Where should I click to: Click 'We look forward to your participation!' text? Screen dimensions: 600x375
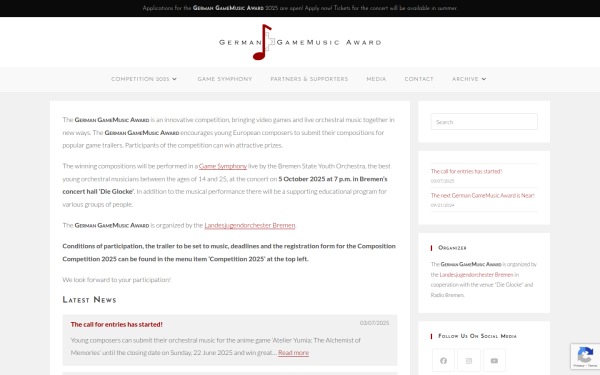point(117,280)
